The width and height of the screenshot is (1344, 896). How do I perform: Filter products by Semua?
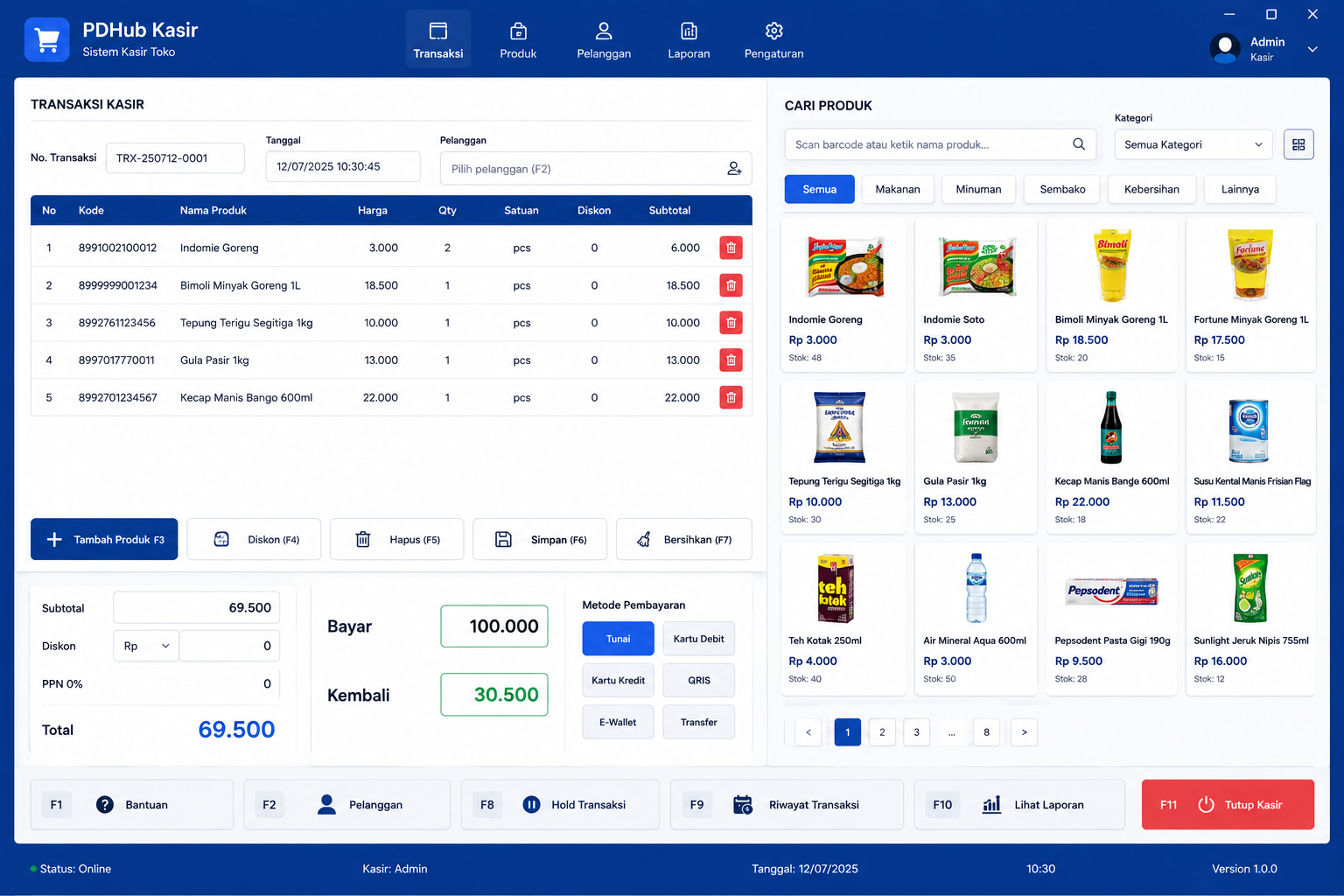819,189
